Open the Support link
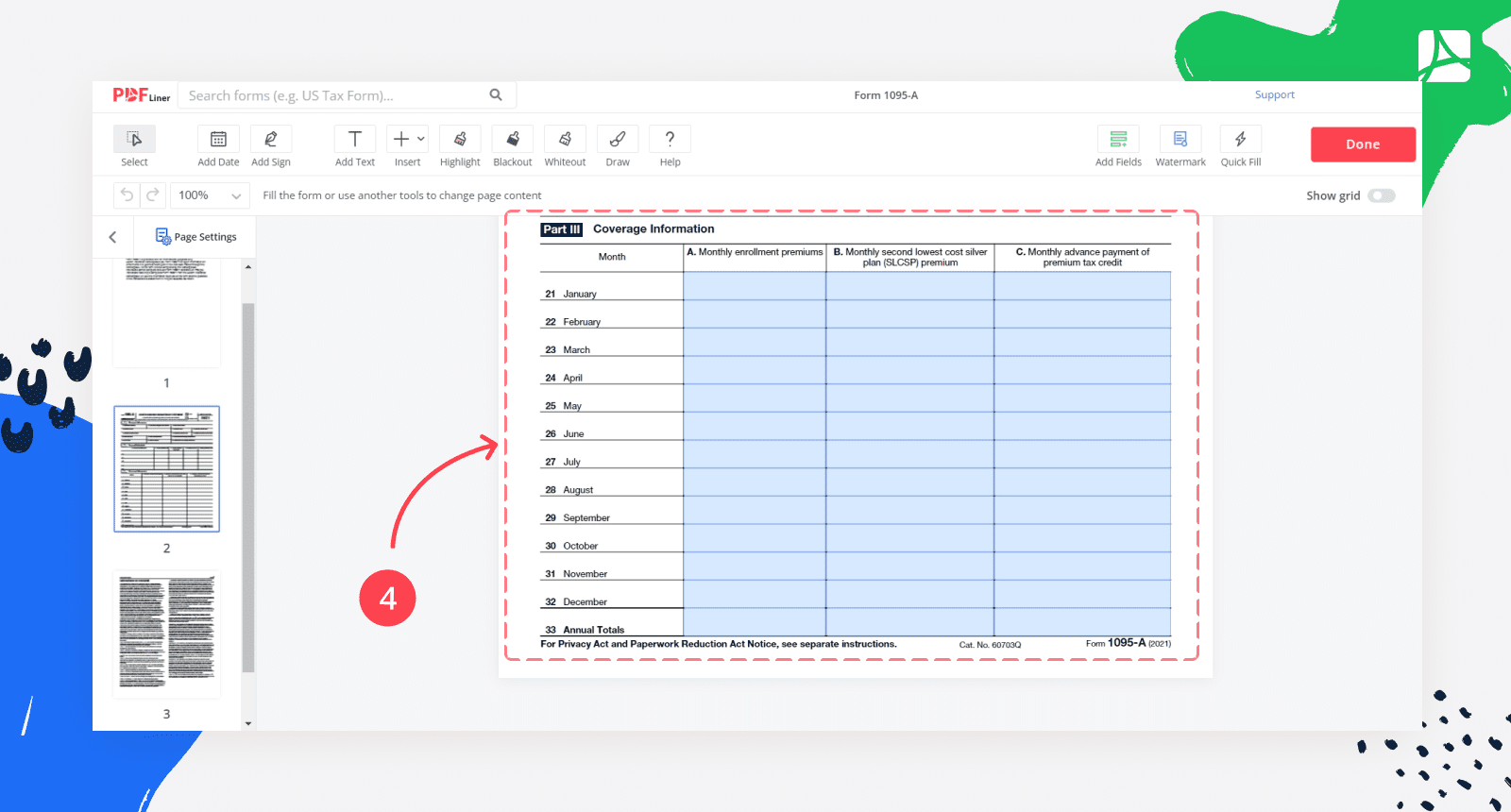Image resolution: width=1511 pixels, height=812 pixels. [1274, 95]
